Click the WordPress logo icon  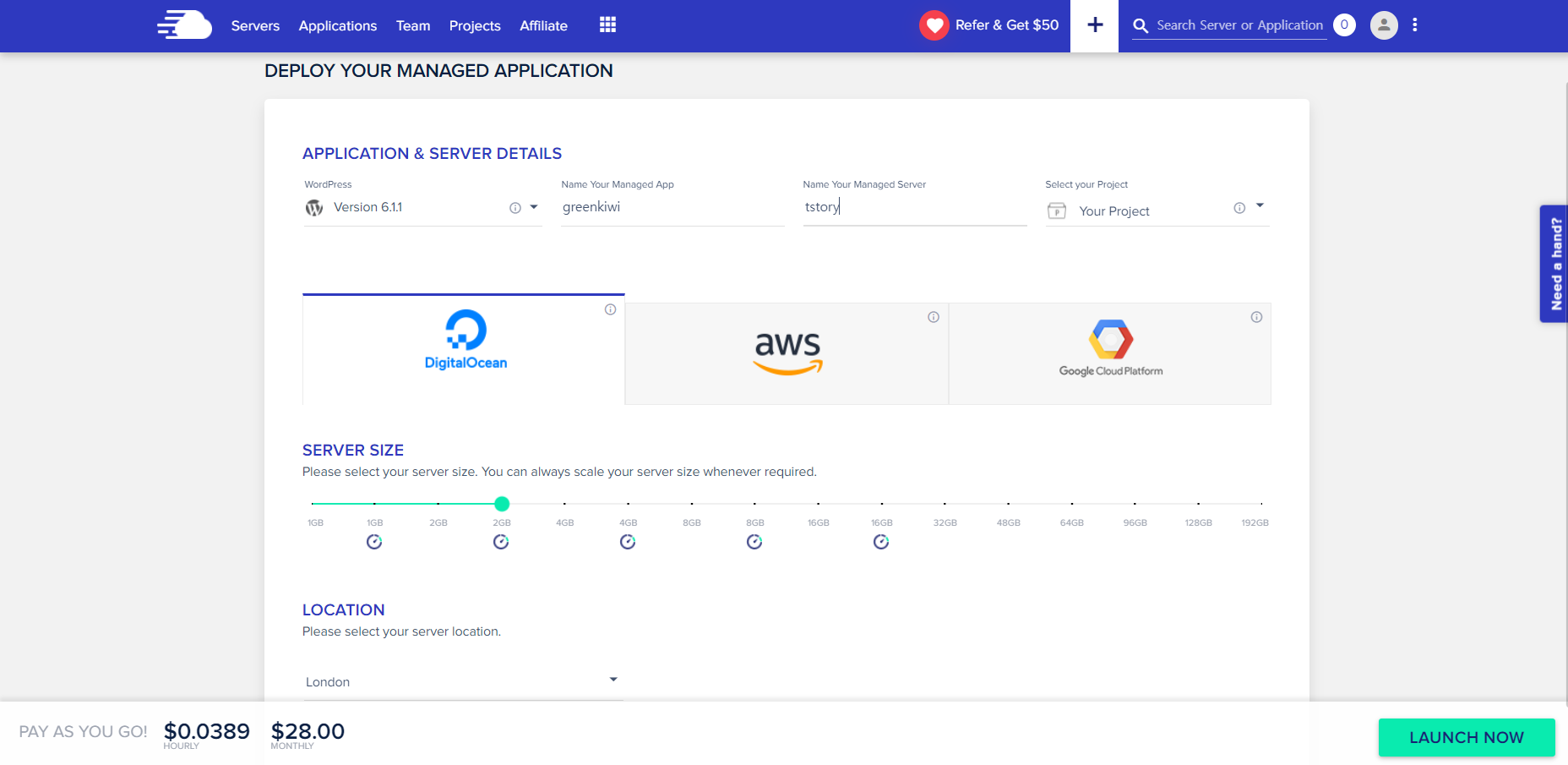pyautogui.click(x=314, y=208)
